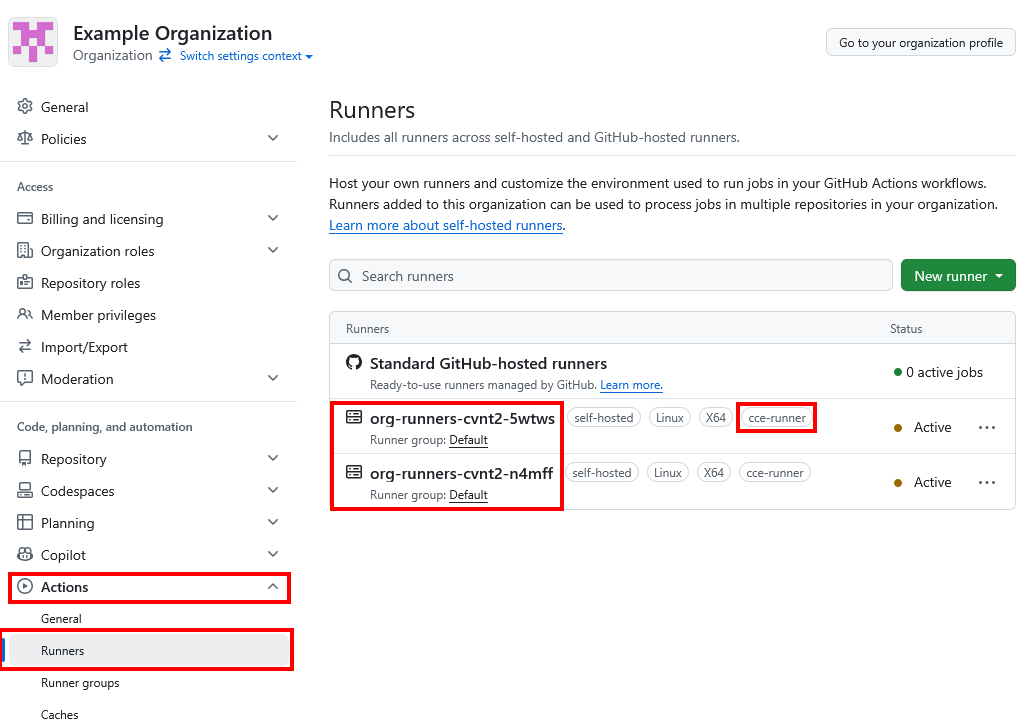Click the Policies scale icon
This screenshot has width=1029, height=728.
click(25, 139)
